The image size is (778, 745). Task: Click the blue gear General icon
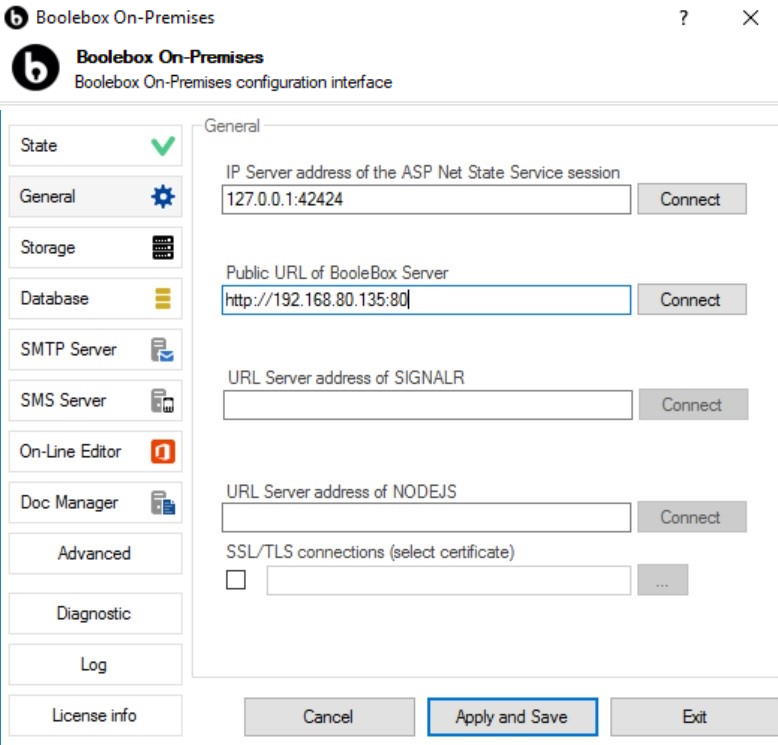pyautogui.click(x=163, y=197)
